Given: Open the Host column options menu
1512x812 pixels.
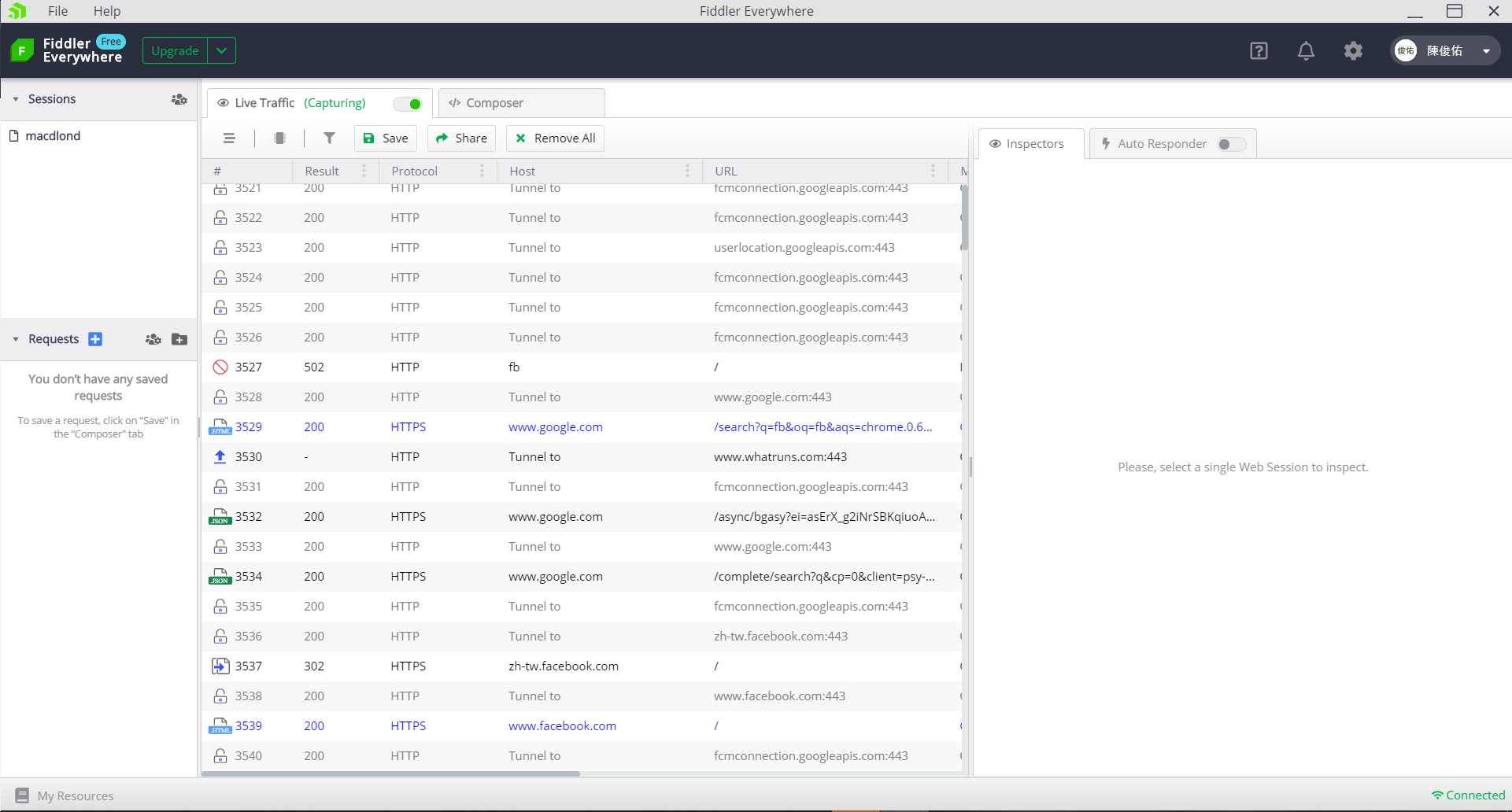Looking at the screenshot, I should [687, 172].
